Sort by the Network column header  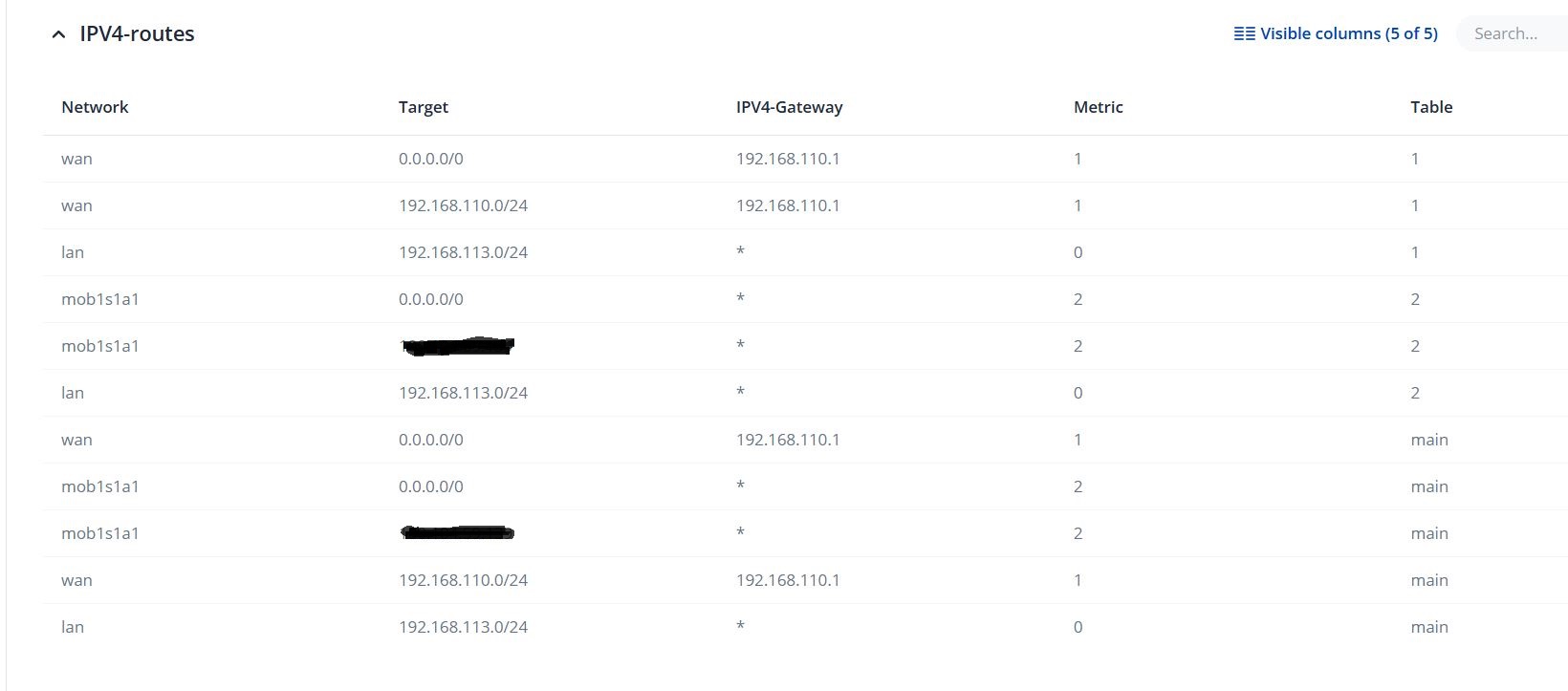point(95,107)
